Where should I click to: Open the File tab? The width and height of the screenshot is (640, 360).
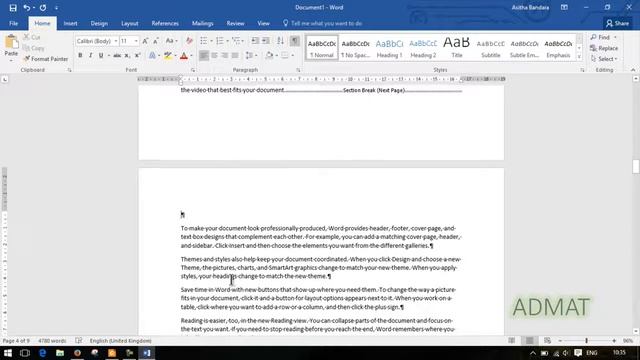click(13, 24)
